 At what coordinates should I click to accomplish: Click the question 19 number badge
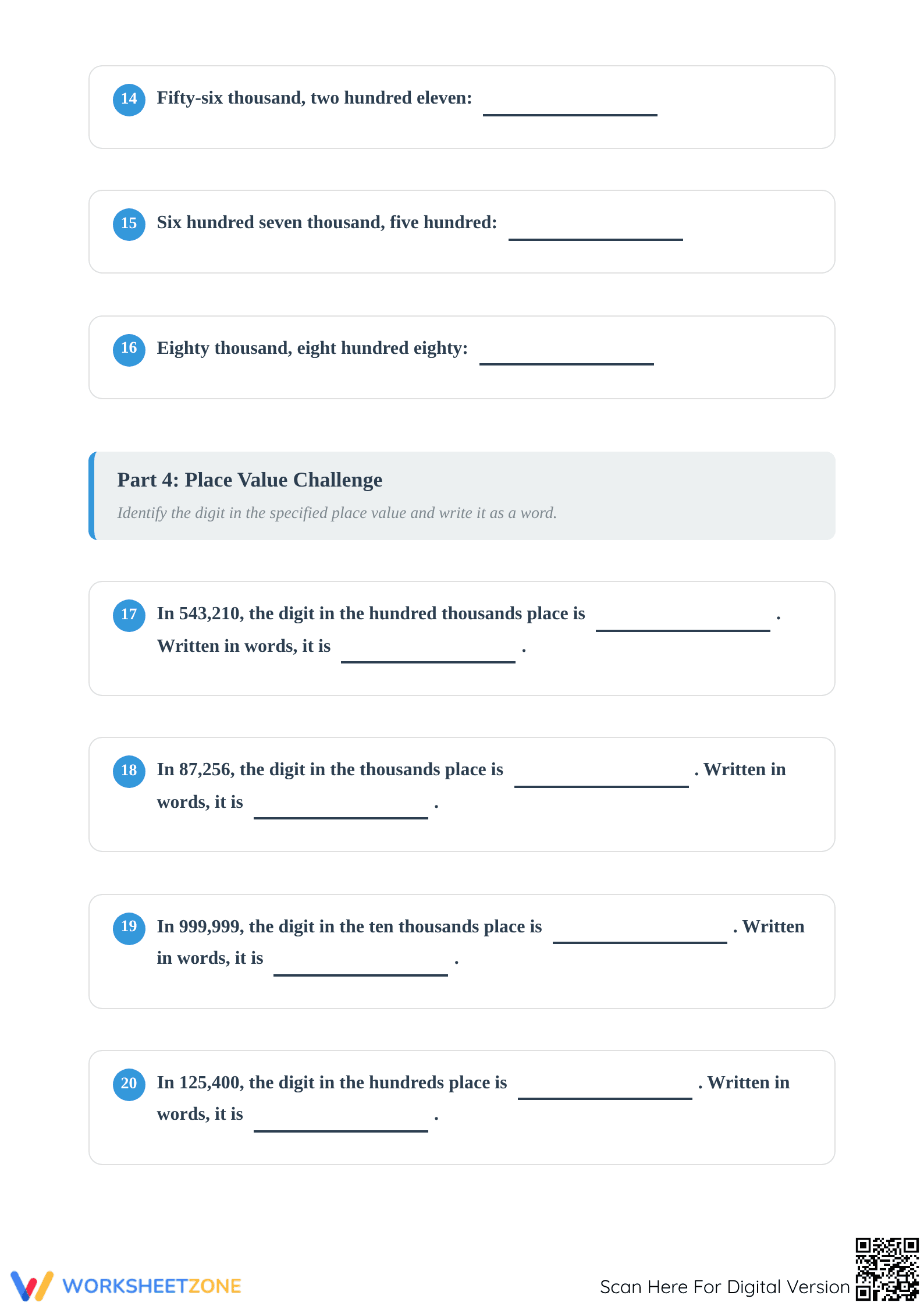click(129, 928)
